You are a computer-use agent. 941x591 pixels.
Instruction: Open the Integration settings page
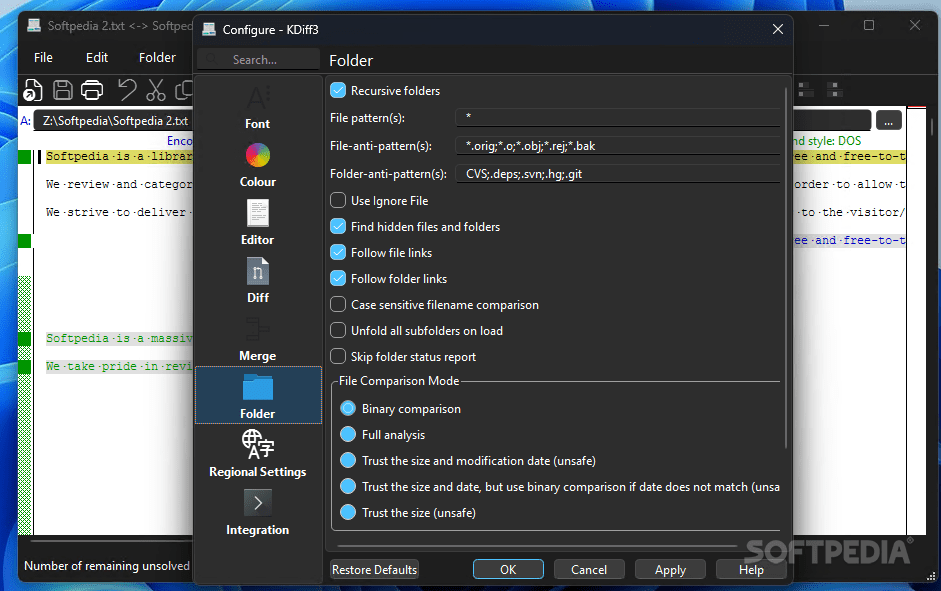(x=257, y=513)
